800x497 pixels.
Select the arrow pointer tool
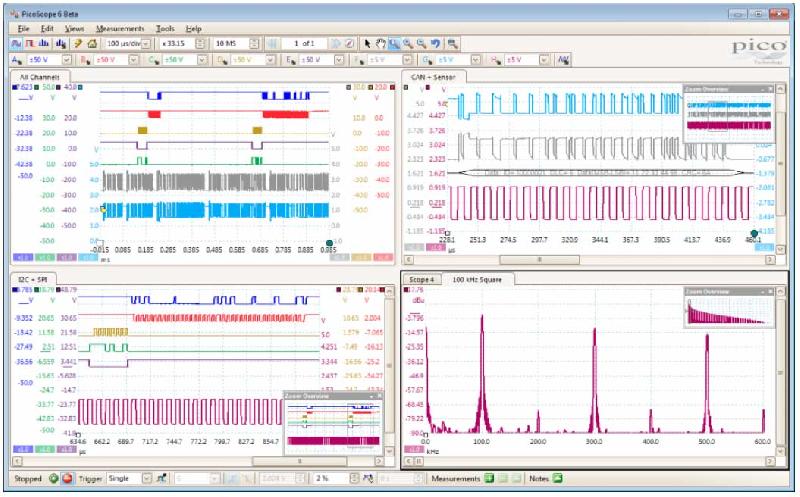(x=368, y=44)
